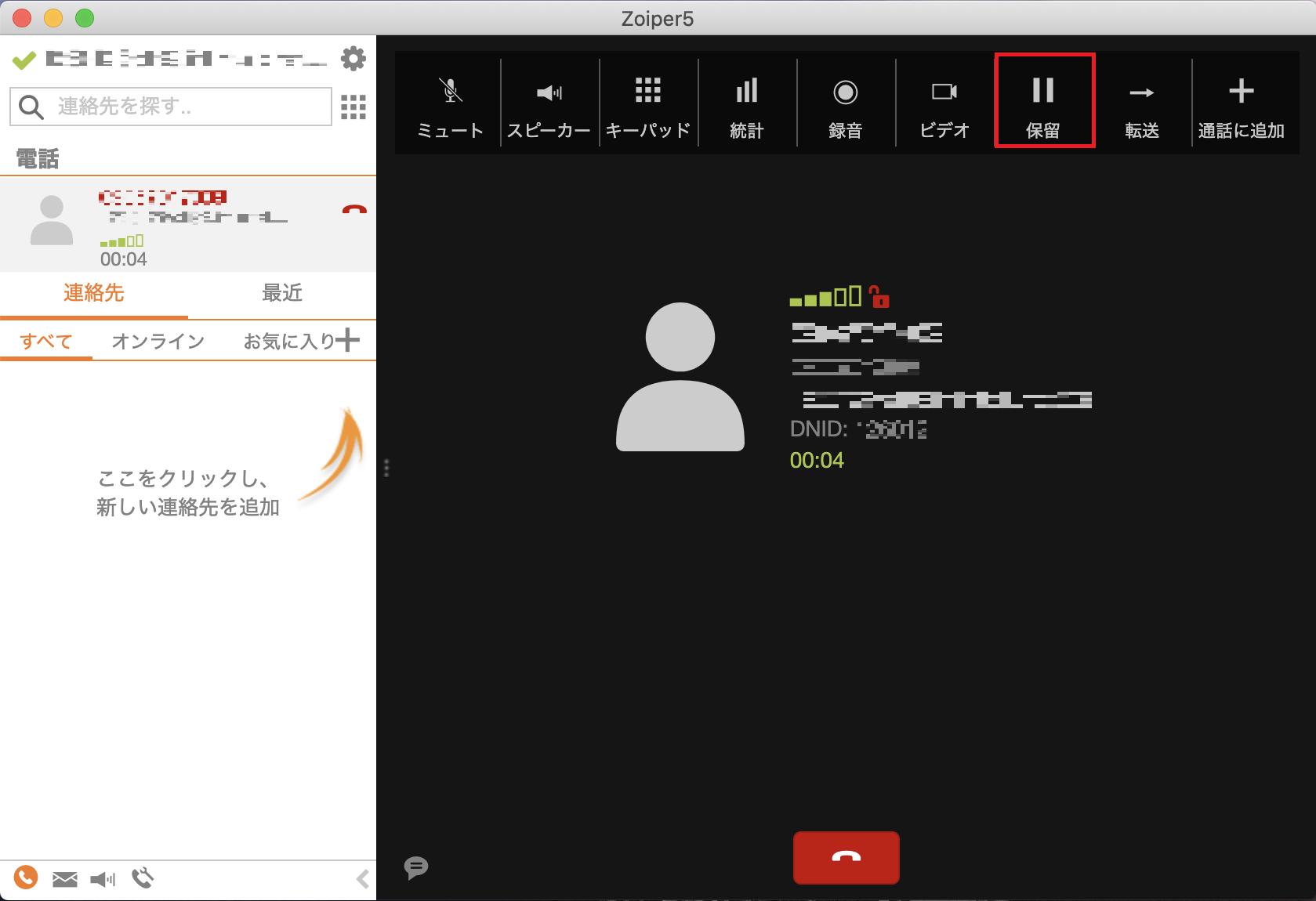Click the orange phone icon in bottom bar
This screenshot has height=901, width=1316.
pos(26,877)
